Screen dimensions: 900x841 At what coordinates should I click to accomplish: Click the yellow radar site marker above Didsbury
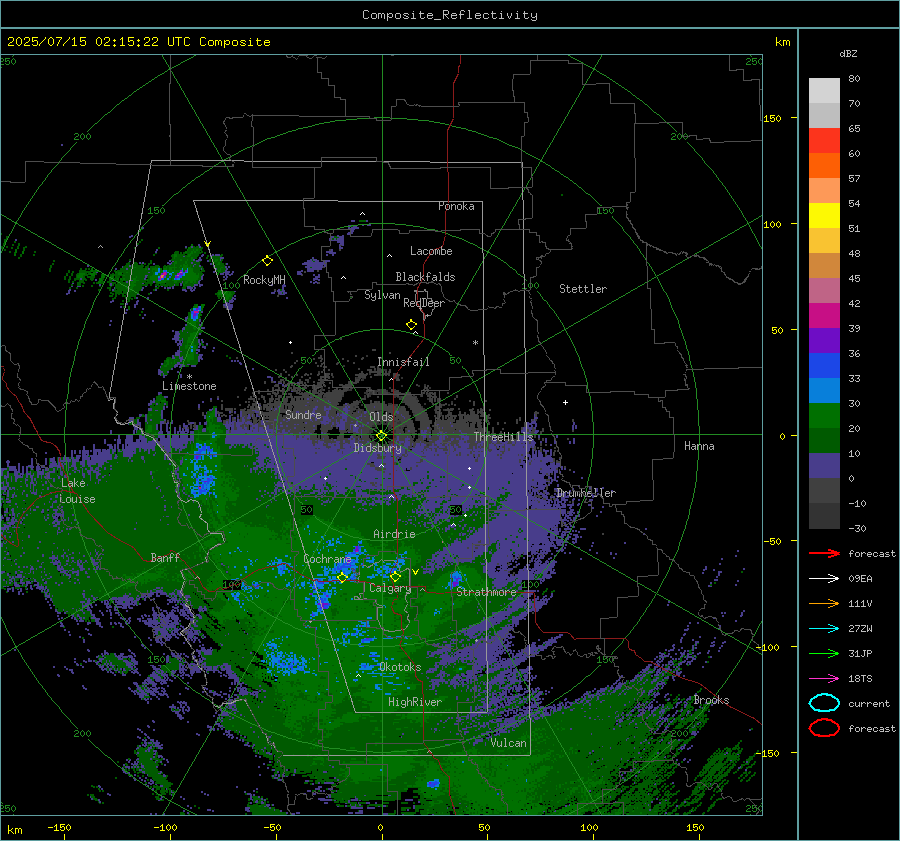pos(381,436)
